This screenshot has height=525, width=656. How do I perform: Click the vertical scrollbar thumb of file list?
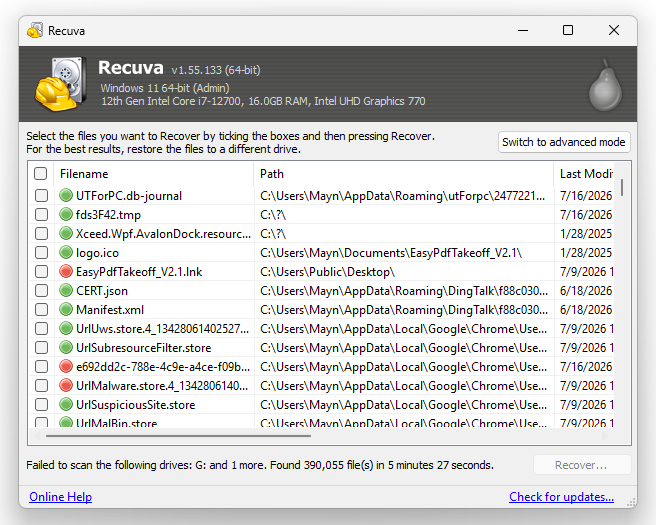point(622,187)
